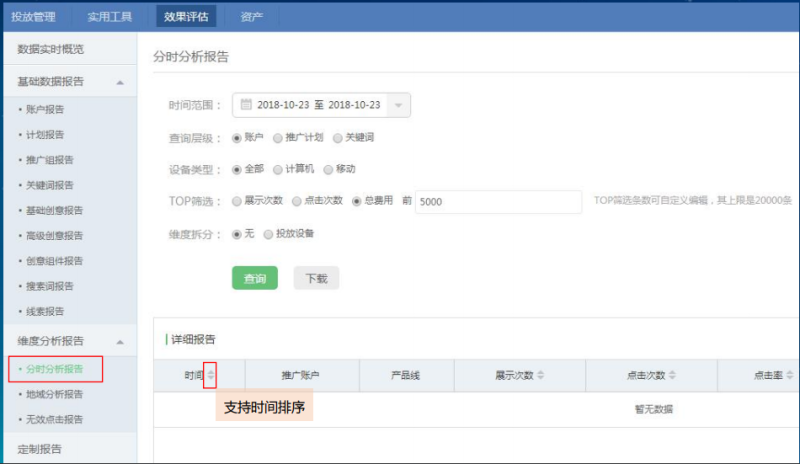Open 关键词报告 in the sidebar
The width and height of the screenshot is (800, 464).
point(48,185)
